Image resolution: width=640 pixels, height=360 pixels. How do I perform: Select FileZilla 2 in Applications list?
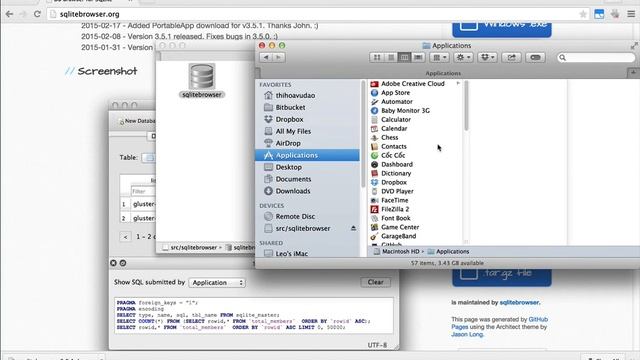click(x=395, y=209)
